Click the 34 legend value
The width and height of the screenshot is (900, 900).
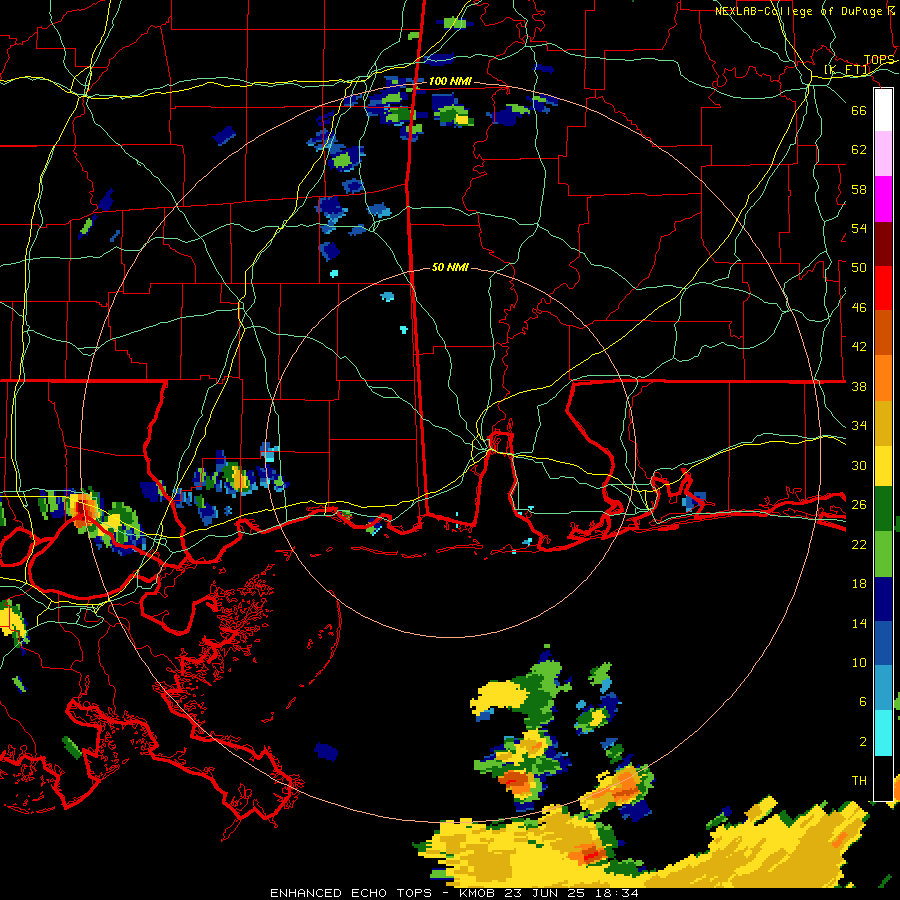[x=859, y=425]
